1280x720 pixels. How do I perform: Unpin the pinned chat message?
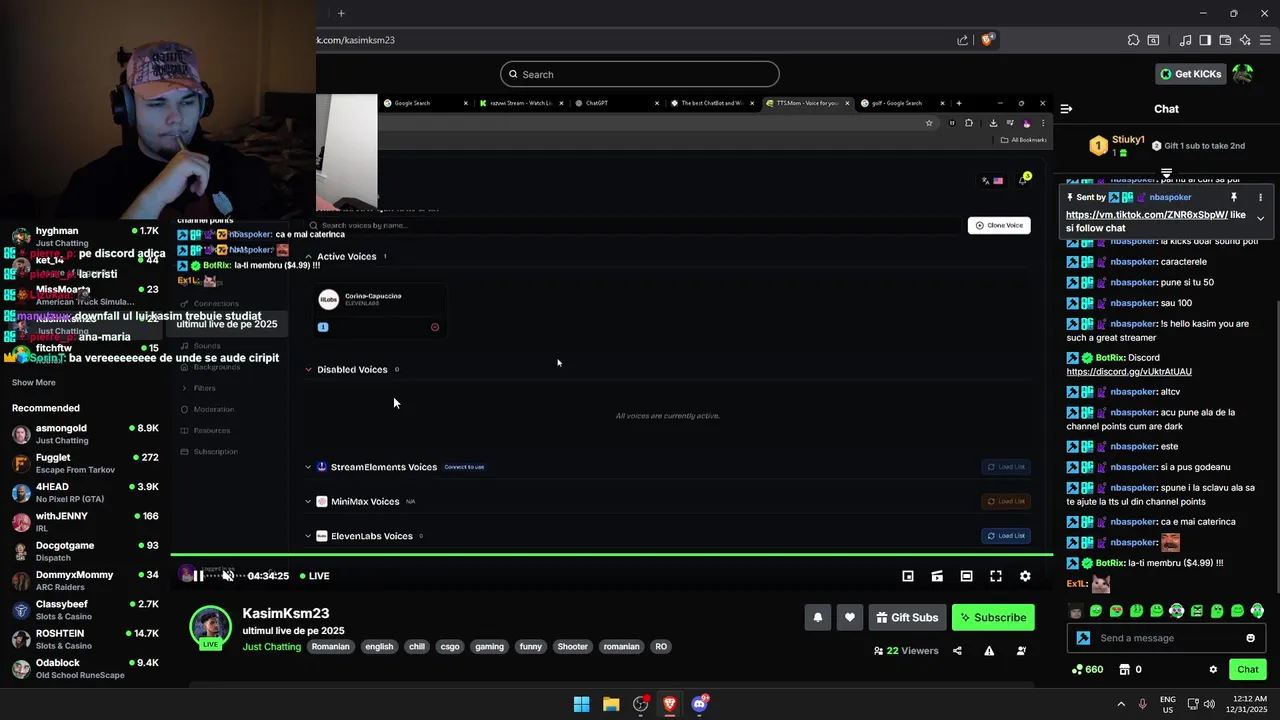(1234, 198)
